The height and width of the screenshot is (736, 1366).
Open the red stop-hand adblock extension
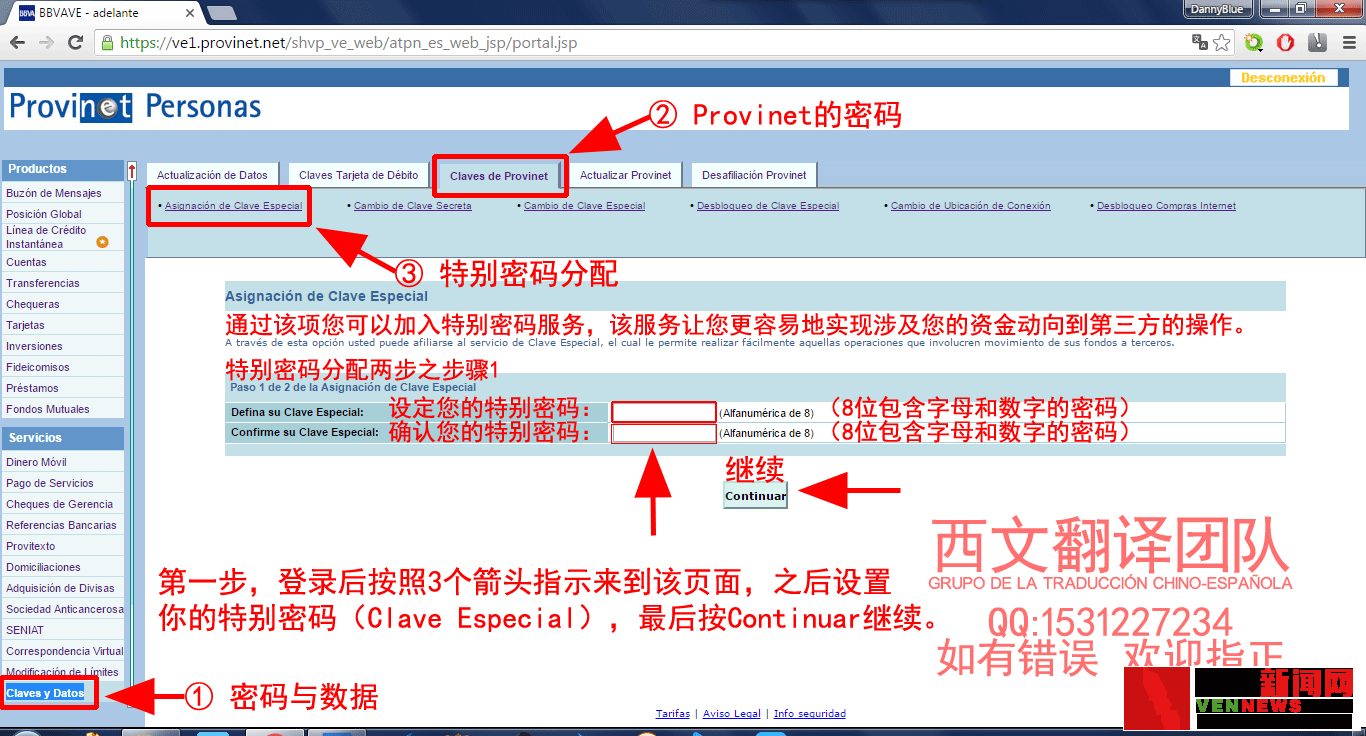1286,42
